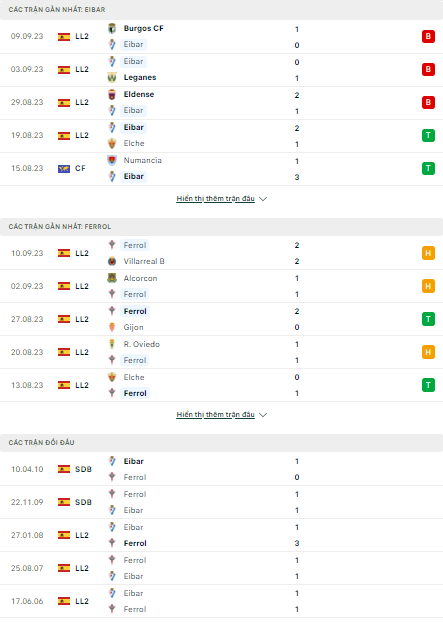Click the CF competition flag for Numancia match
The height and width of the screenshot is (622, 443).
[x=64, y=169]
